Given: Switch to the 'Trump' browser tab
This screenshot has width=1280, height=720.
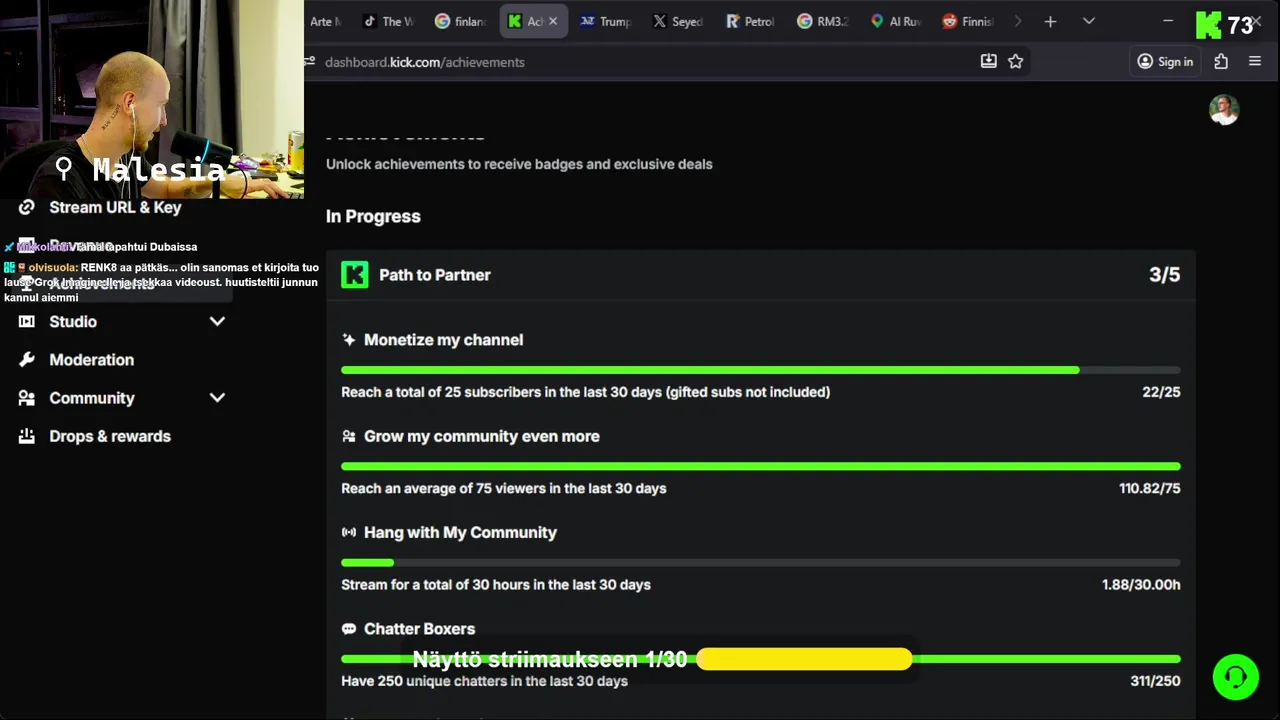Looking at the screenshot, I should (x=606, y=21).
